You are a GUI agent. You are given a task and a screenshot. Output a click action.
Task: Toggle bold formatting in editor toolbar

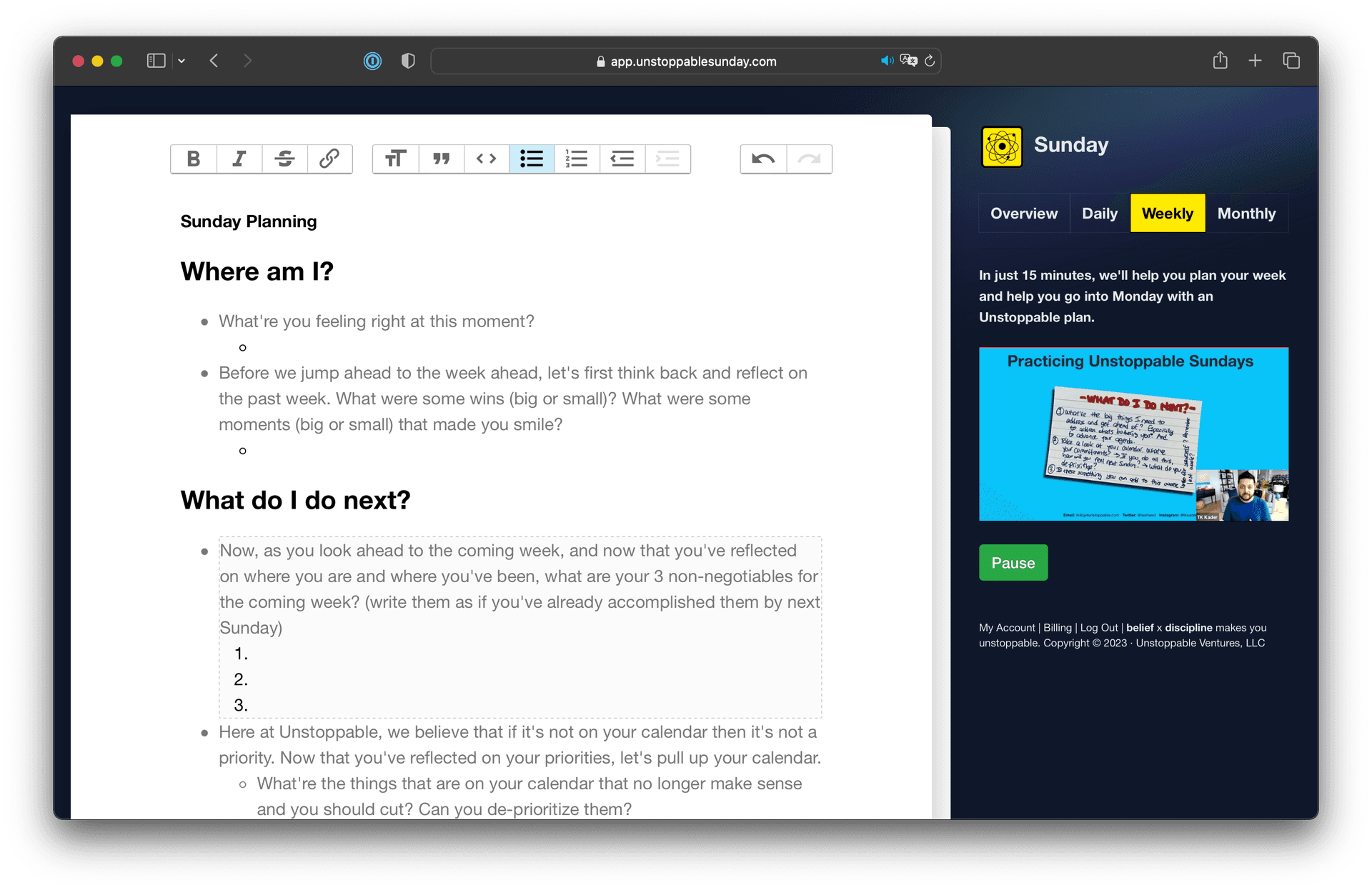point(193,159)
